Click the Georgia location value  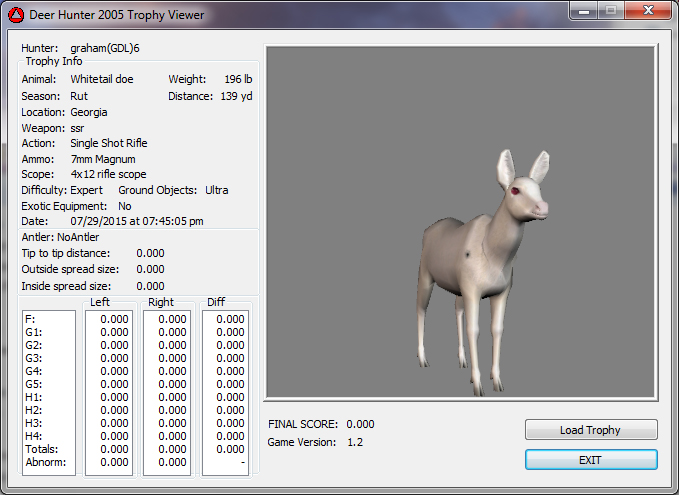[x=89, y=112]
